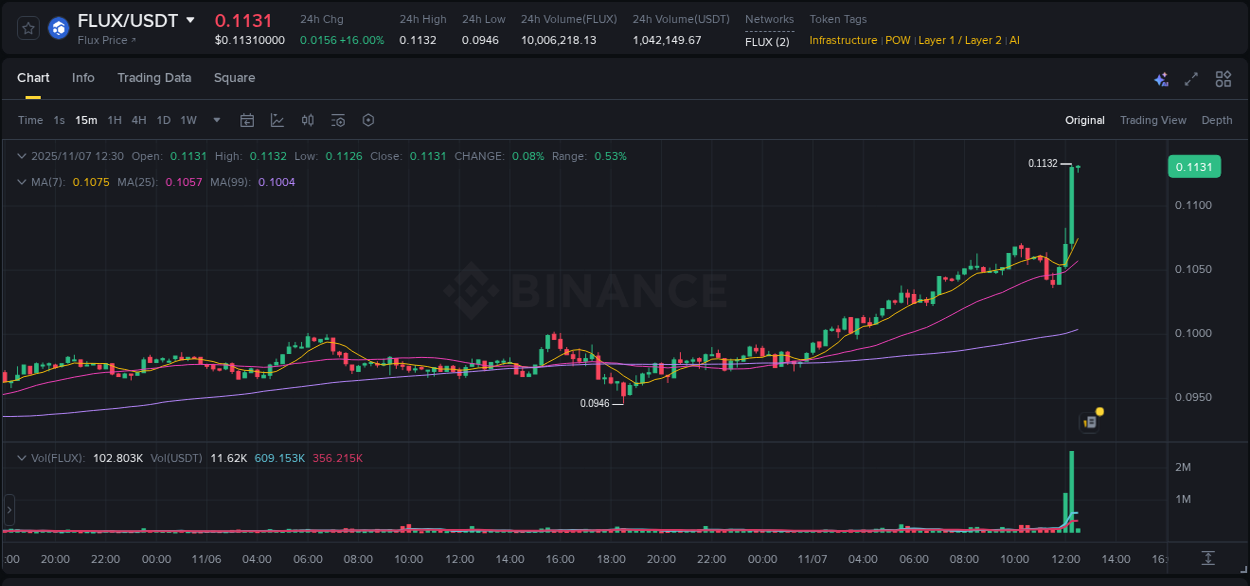The width and height of the screenshot is (1250, 586).
Task: Select the go-to-date calendar icon
Action: click(x=247, y=120)
